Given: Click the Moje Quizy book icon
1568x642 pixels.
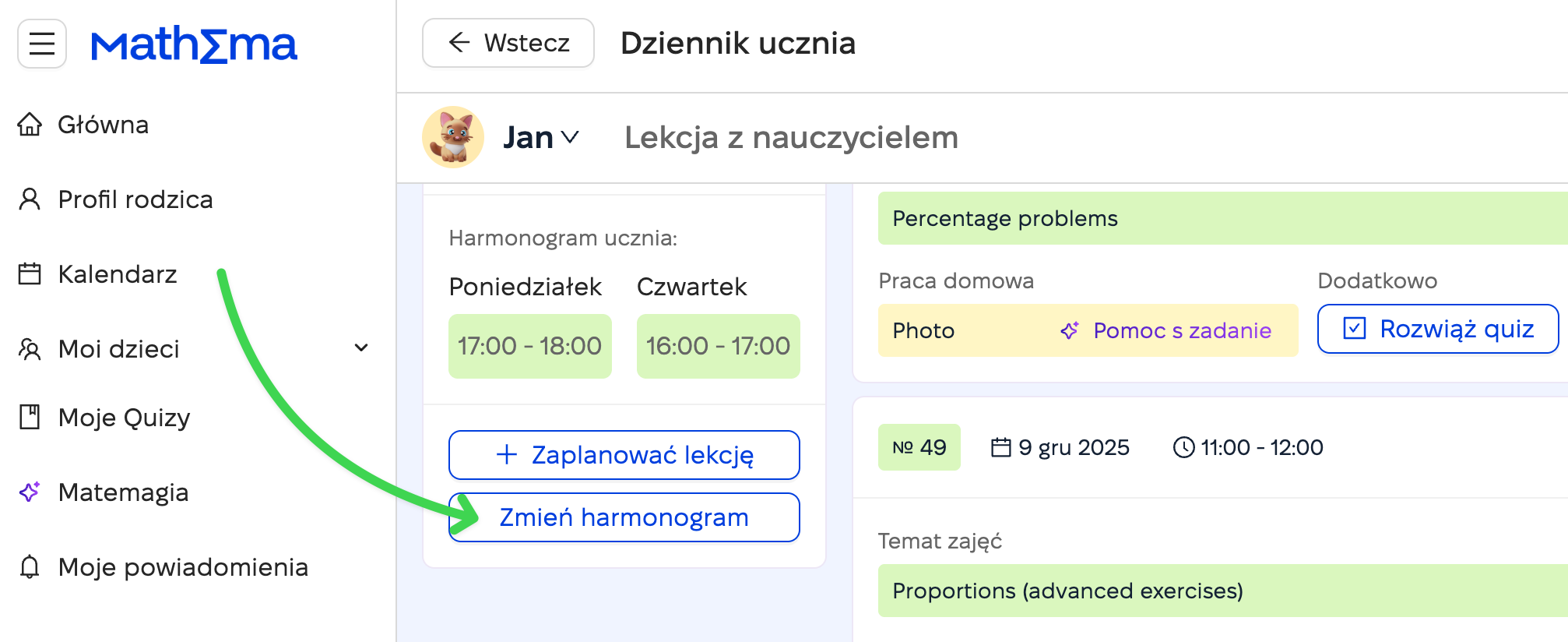Looking at the screenshot, I should coord(30,418).
